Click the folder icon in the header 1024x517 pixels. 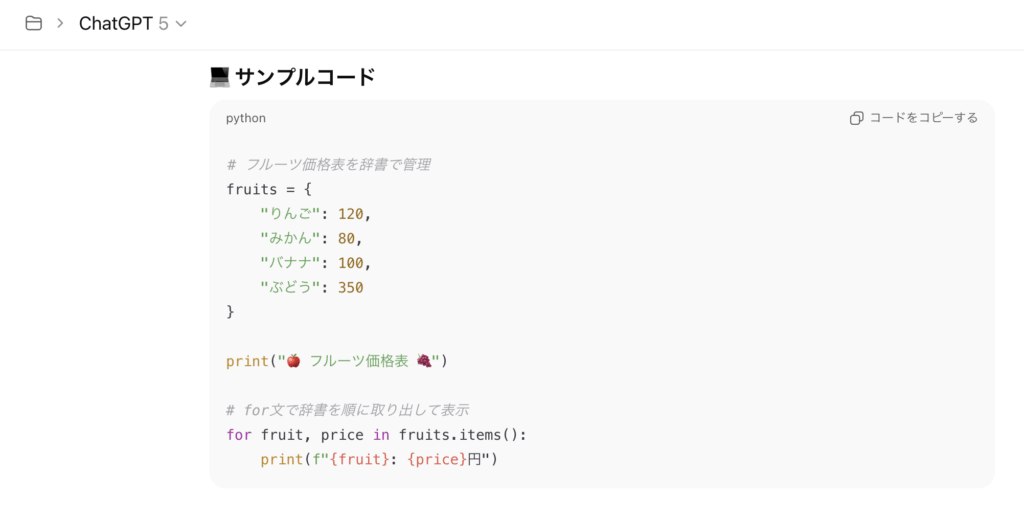[x=34, y=23]
